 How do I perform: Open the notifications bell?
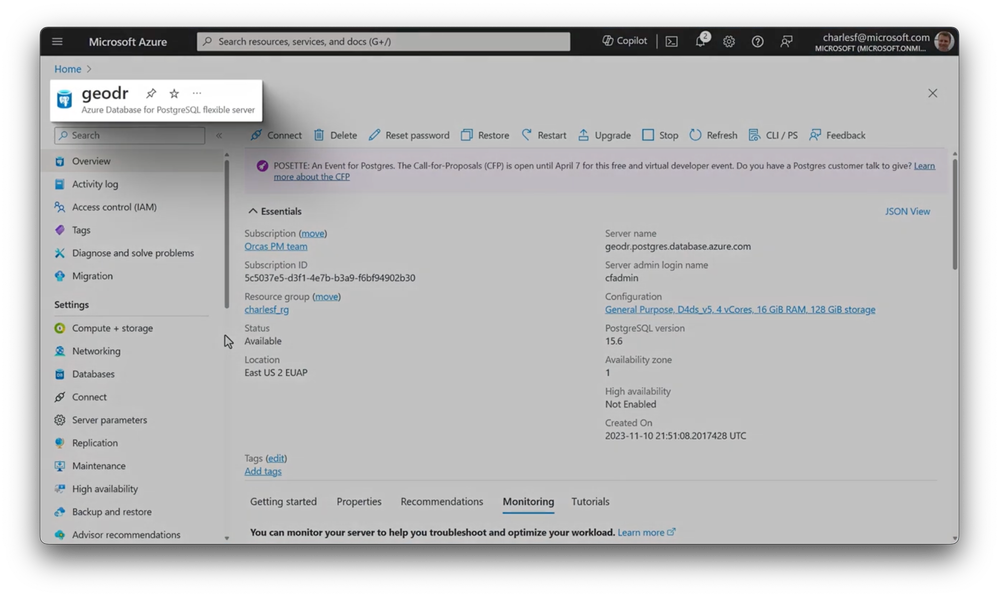(701, 41)
